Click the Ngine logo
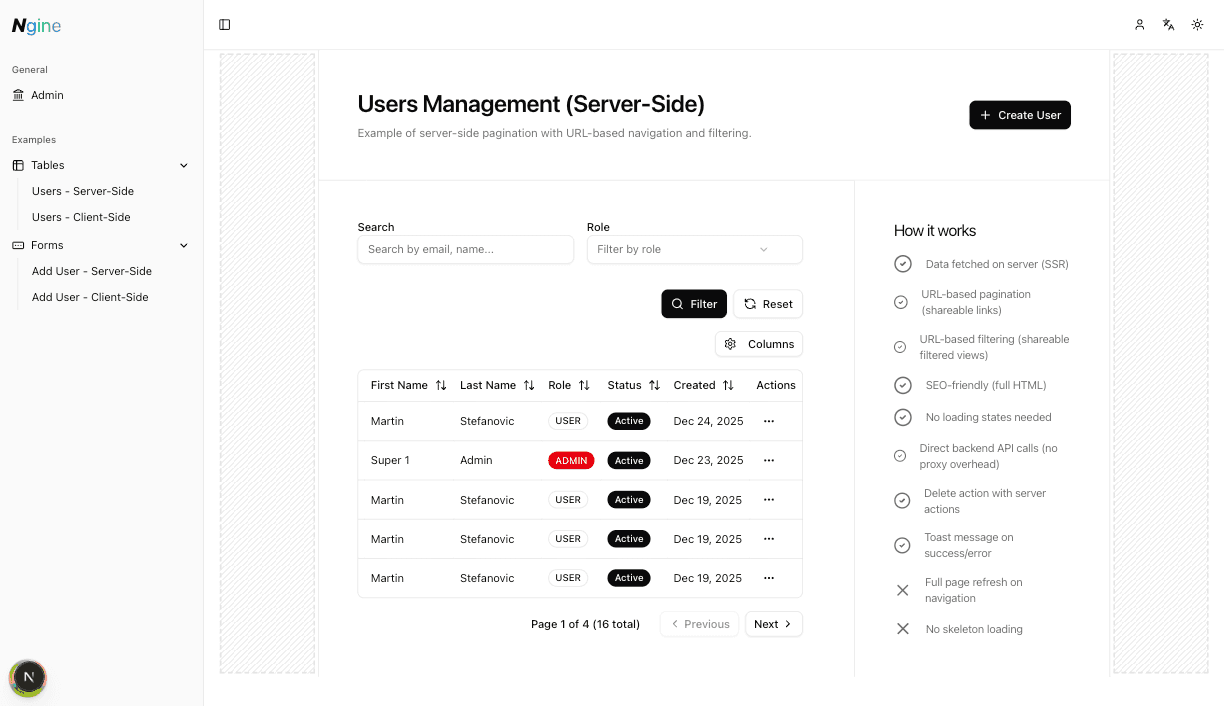This screenshot has height=706, width=1224. tap(37, 26)
